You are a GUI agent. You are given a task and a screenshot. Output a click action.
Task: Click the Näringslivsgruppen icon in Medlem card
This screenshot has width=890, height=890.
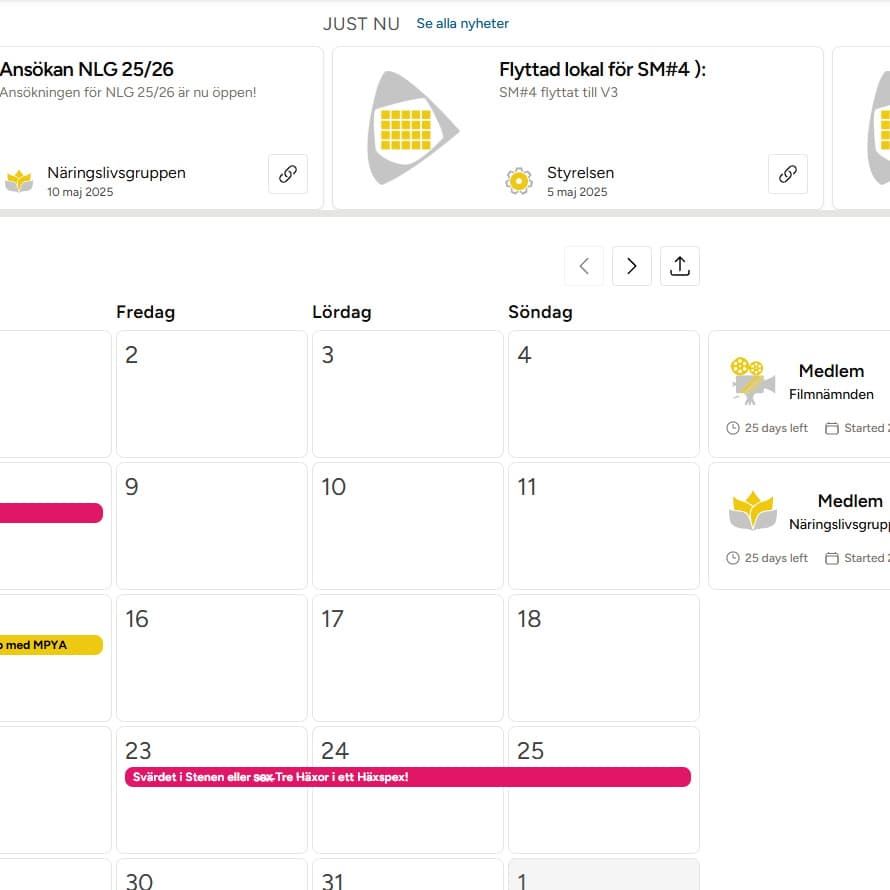coord(752,511)
